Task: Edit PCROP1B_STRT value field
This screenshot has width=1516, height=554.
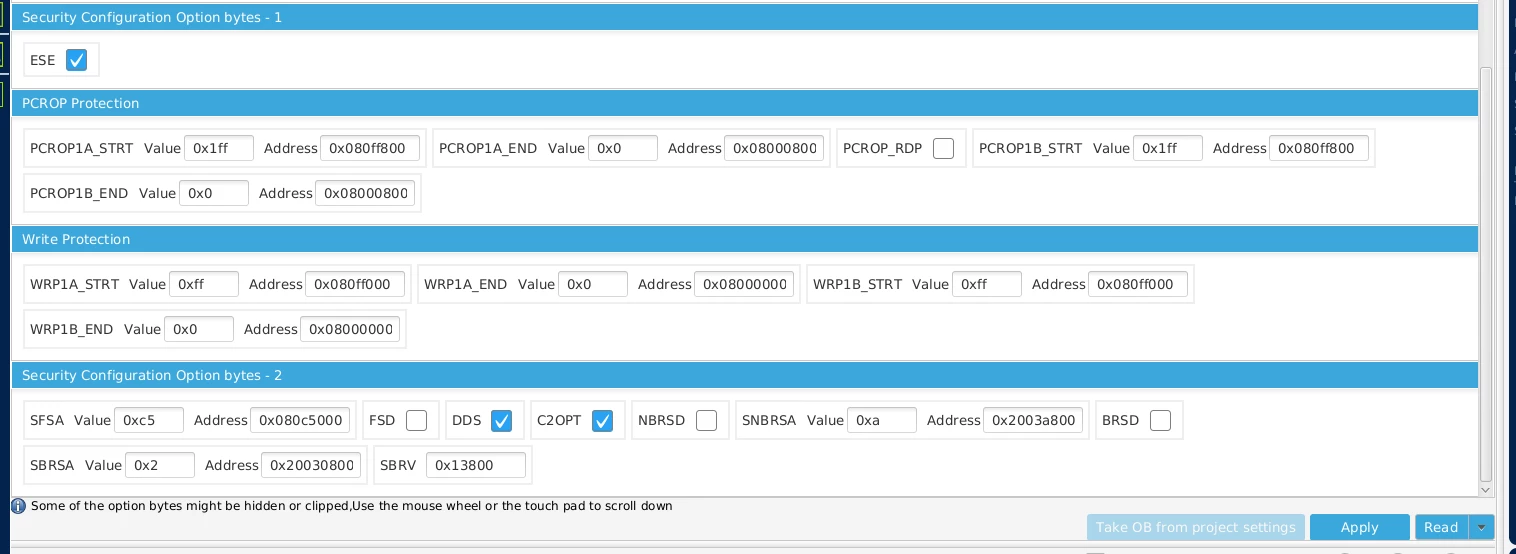Action: pos(1168,148)
